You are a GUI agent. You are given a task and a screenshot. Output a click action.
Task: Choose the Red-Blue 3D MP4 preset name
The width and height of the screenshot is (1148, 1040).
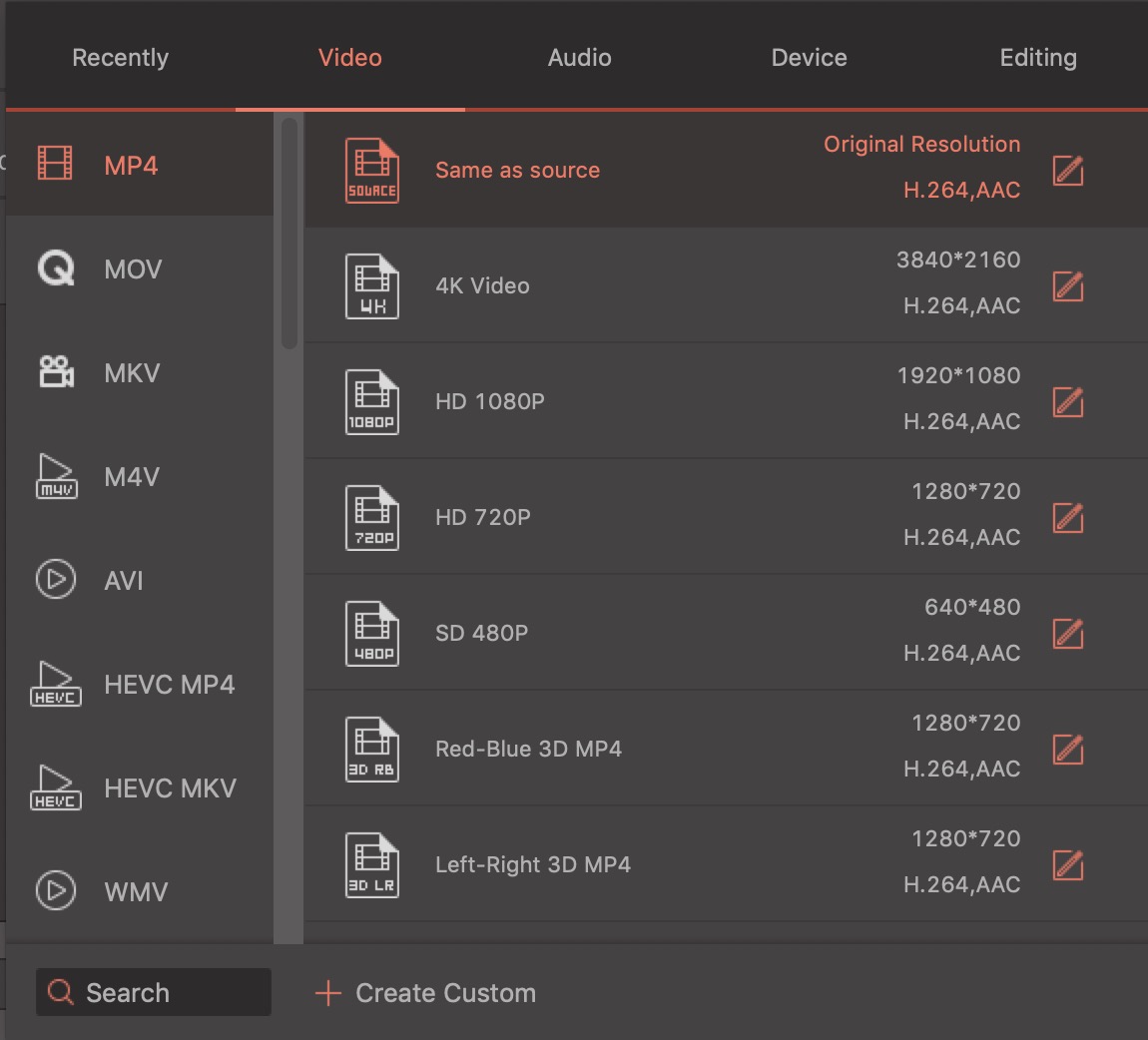coord(529,748)
